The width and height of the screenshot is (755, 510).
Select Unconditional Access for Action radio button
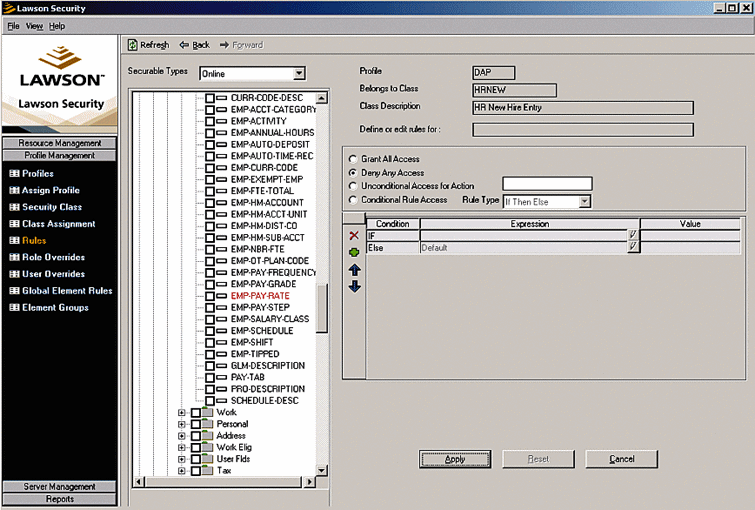tap(353, 186)
